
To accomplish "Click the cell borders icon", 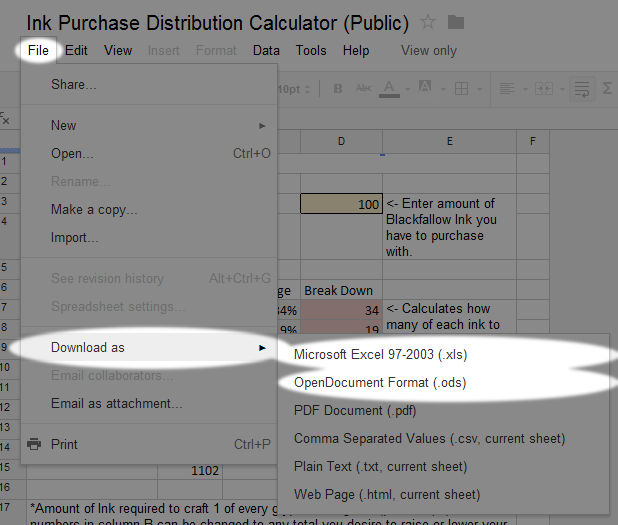I will point(461,89).
